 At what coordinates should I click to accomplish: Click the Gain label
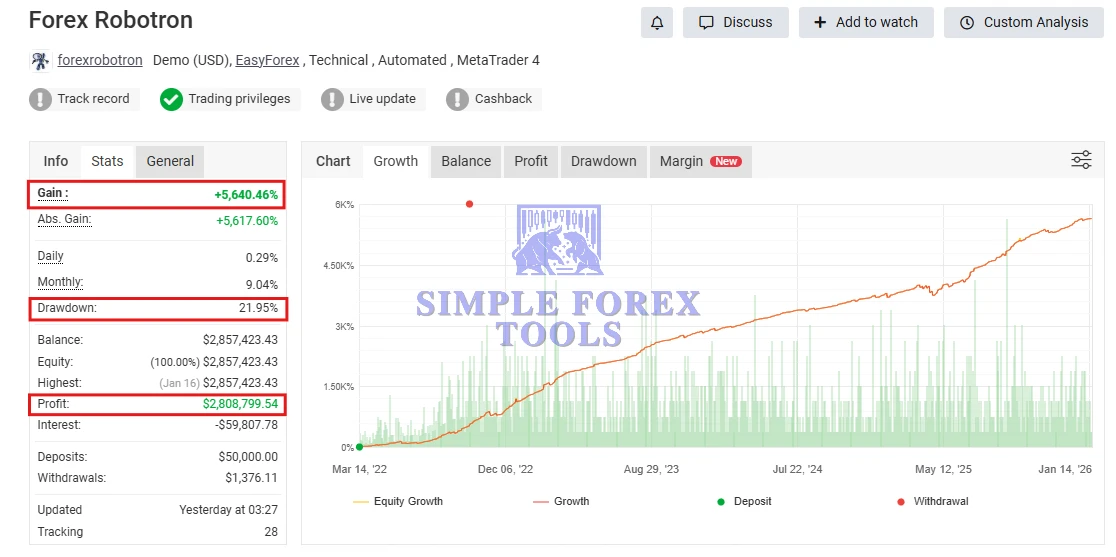click(x=53, y=193)
